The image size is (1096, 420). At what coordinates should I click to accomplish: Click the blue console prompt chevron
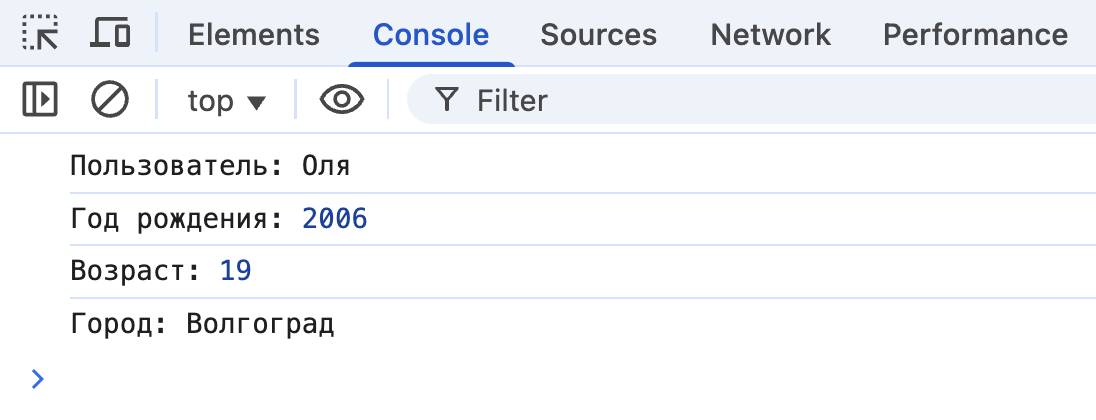(x=37, y=378)
